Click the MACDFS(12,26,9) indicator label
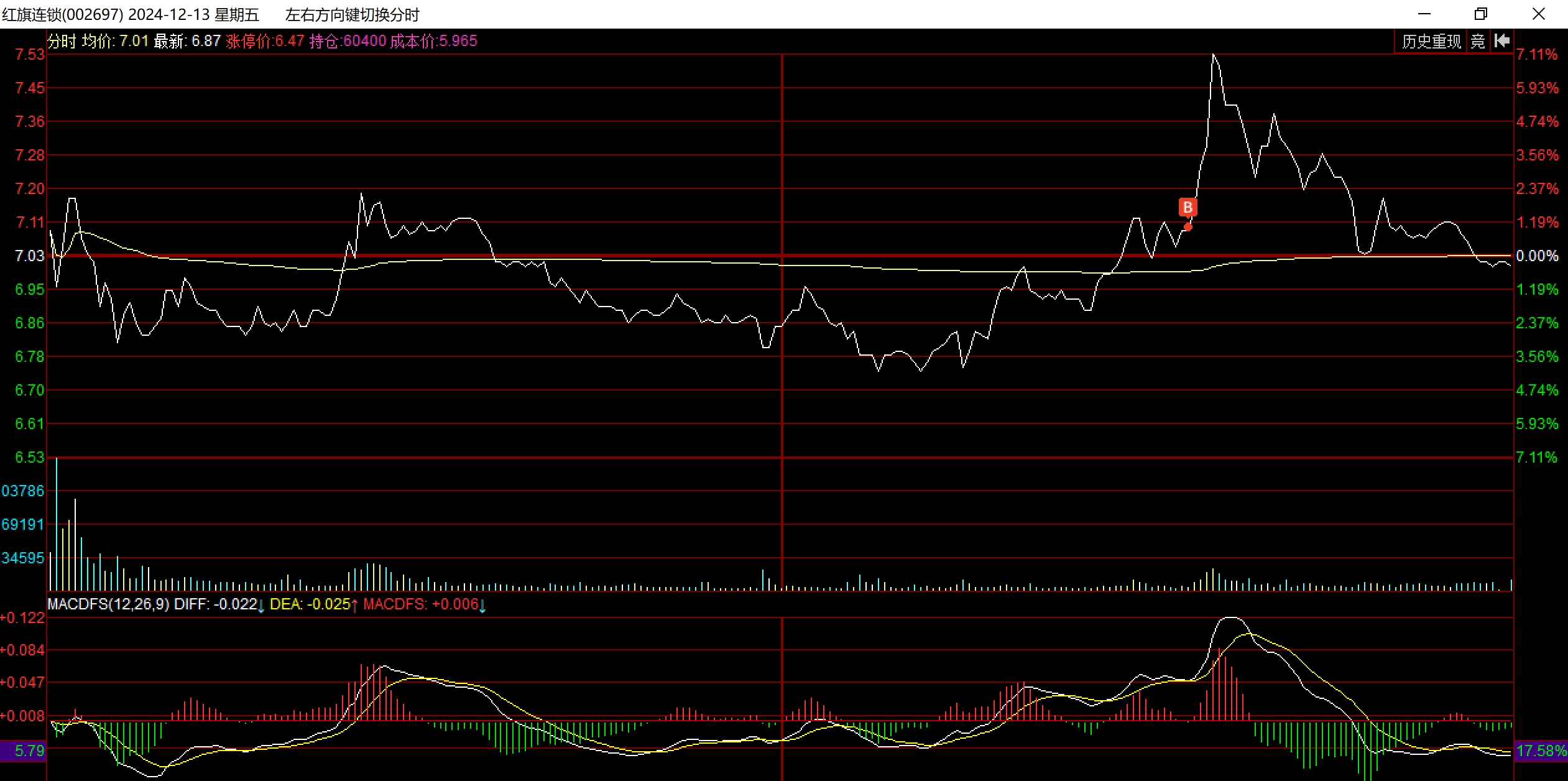This screenshot has height=781, width=1568. coord(108,604)
